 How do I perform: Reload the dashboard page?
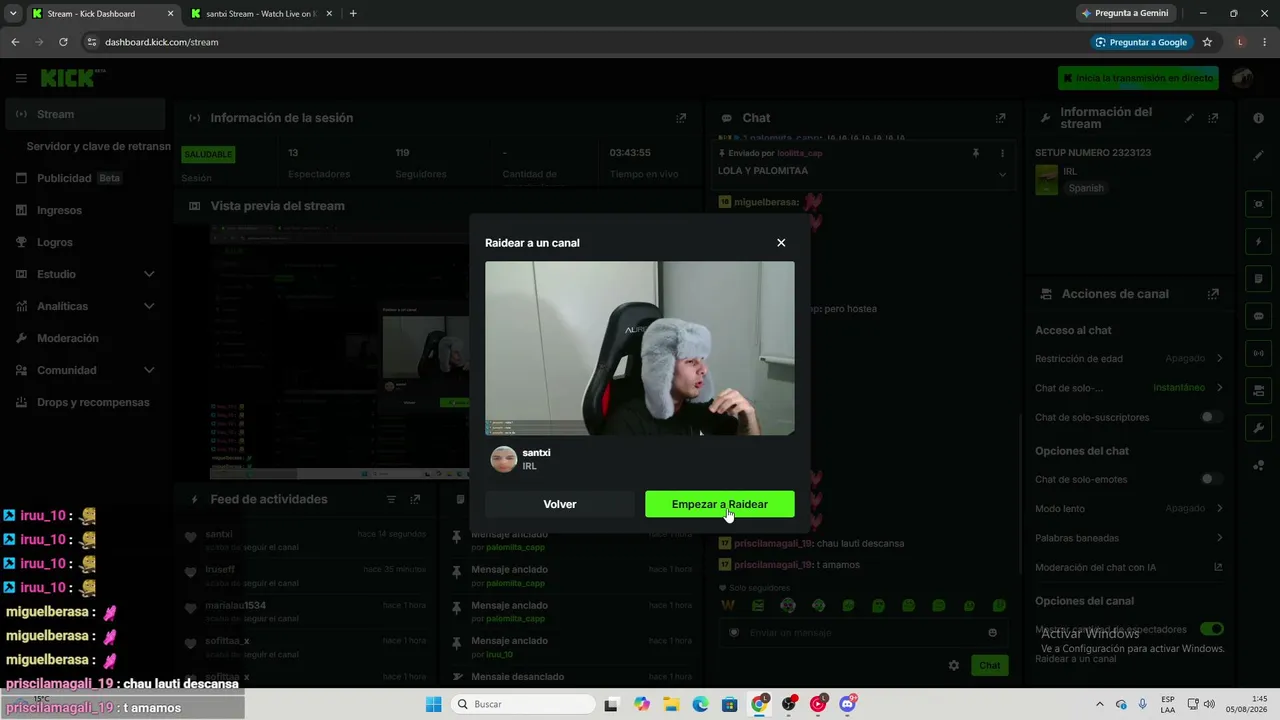[x=63, y=42]
